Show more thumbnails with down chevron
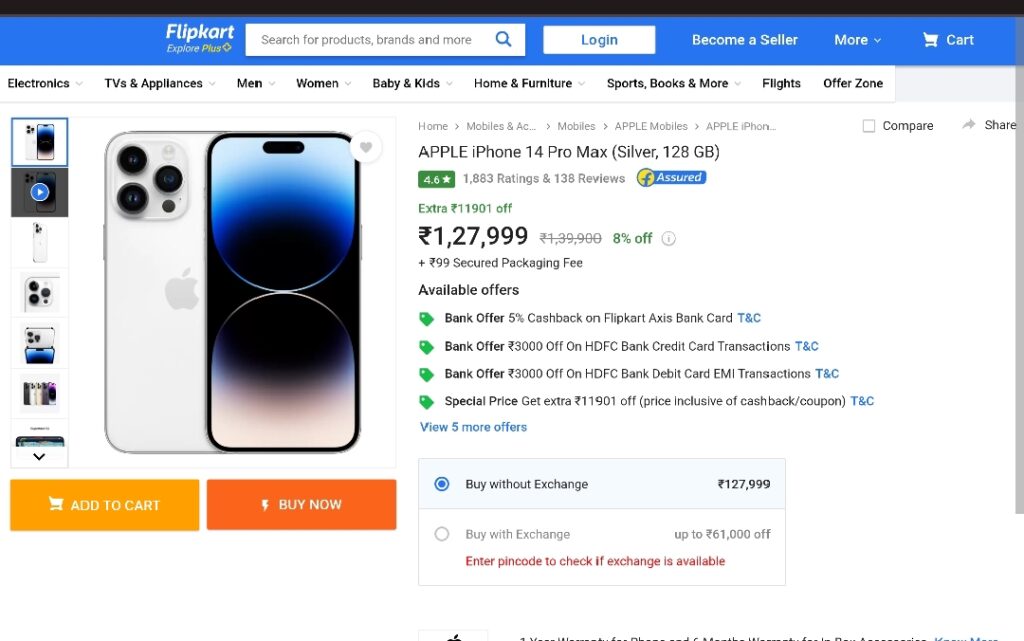 coord(39,456)
